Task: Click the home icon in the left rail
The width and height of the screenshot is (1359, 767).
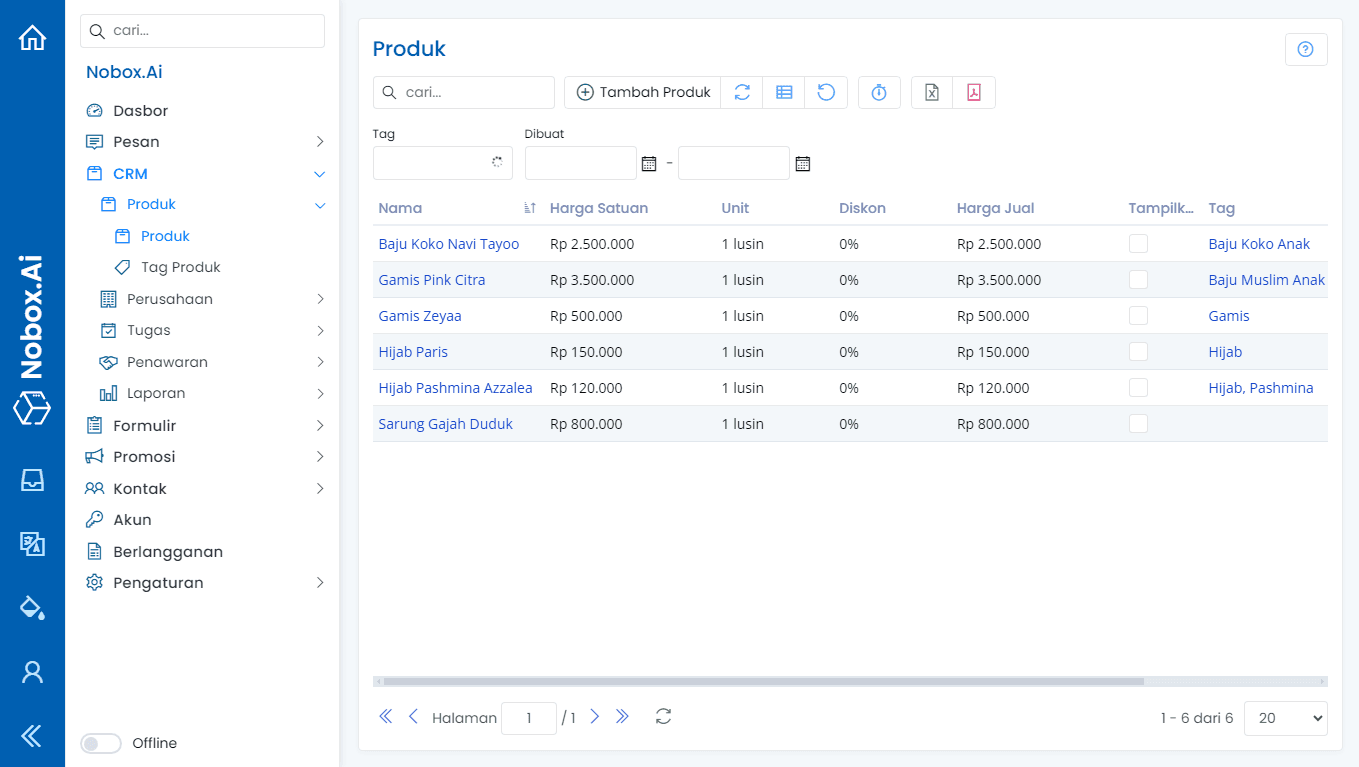Action: (x=32, y=38)
